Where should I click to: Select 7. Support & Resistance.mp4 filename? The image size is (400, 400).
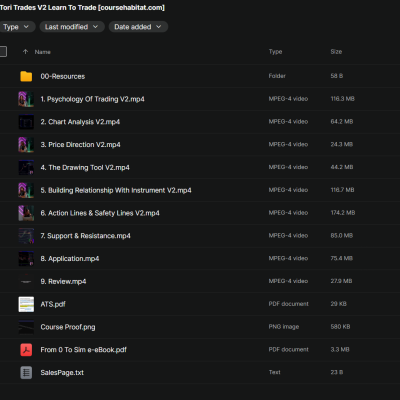point(85,236)
